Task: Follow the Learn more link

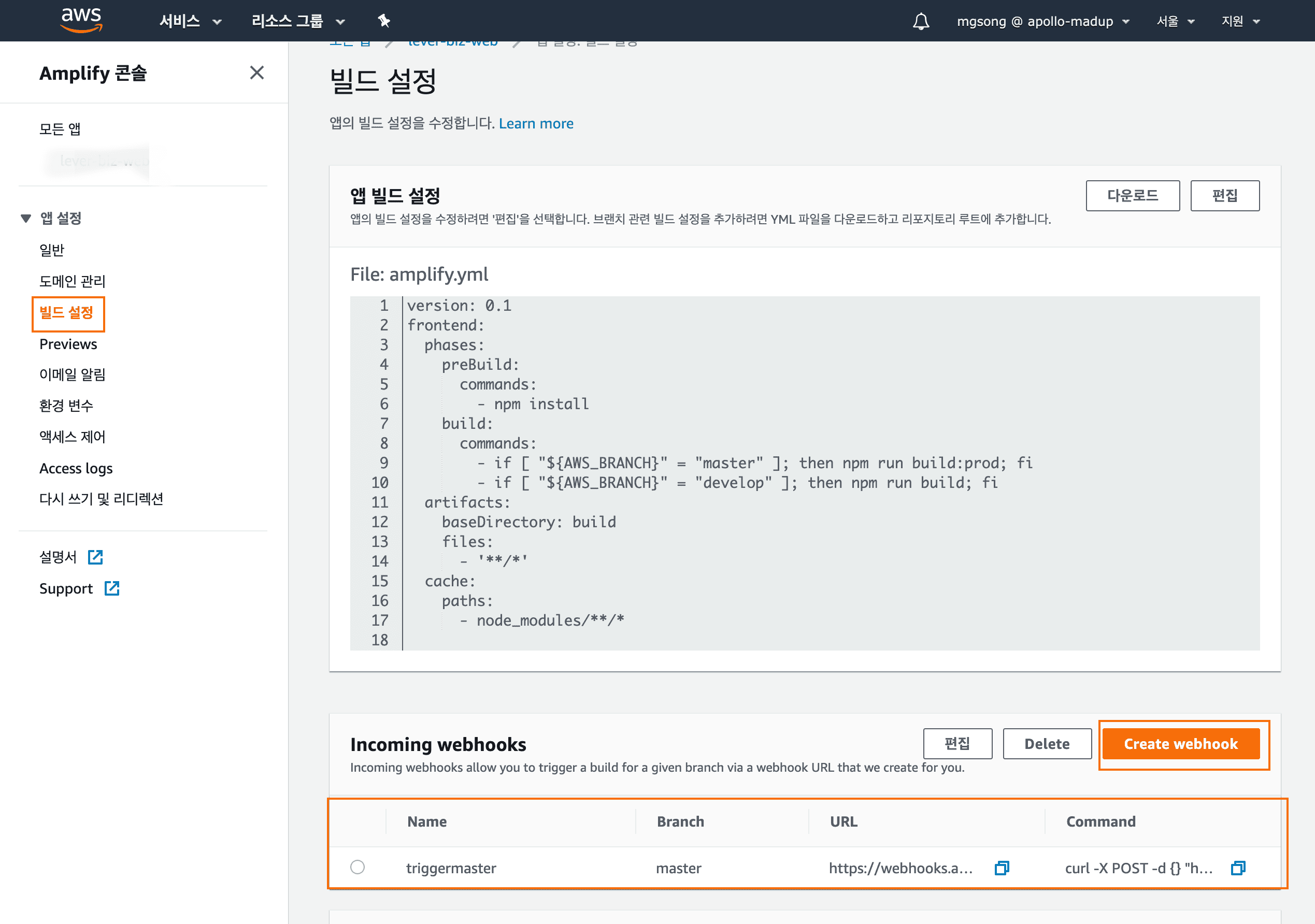Action: click(x=536, y=124)
